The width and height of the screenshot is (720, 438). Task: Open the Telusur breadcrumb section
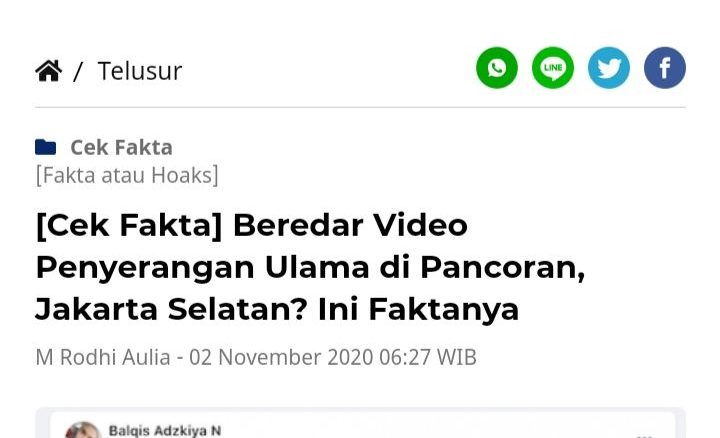(140, 71)
